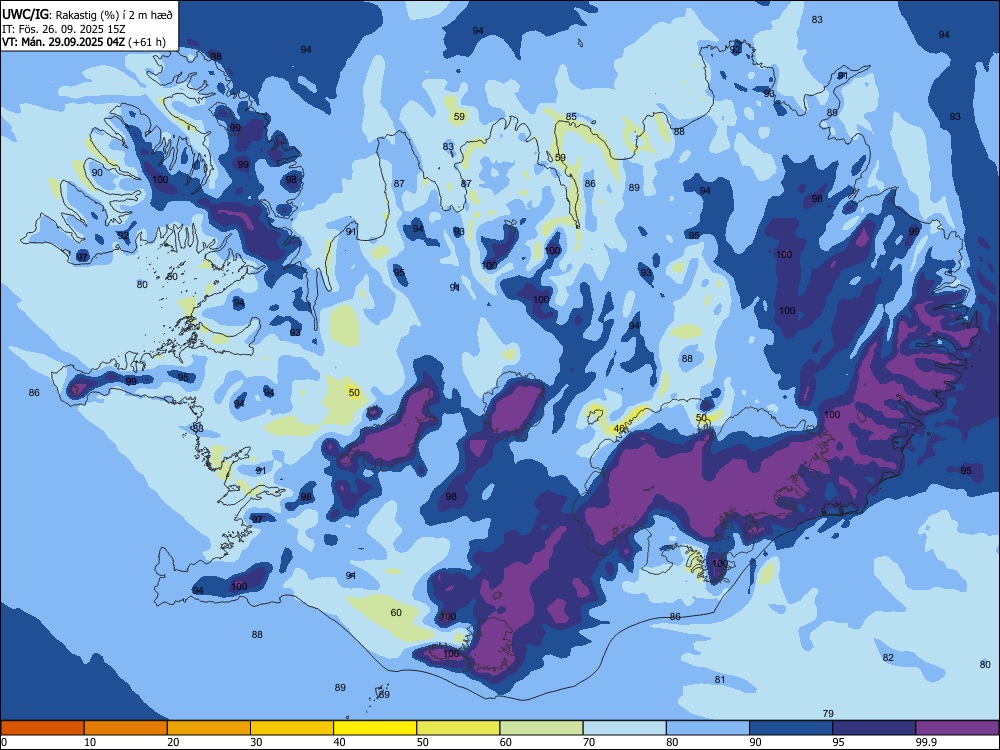This screenshot has height=750, width=1000.
Task: Click the '10' legend tick label
Action: coord(90,742)
